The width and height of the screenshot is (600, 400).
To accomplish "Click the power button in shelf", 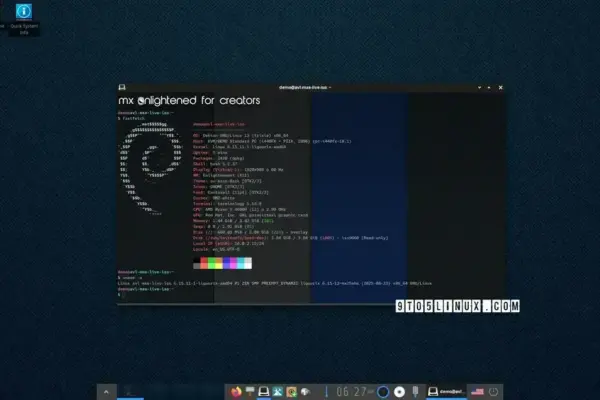I will 494,392.
